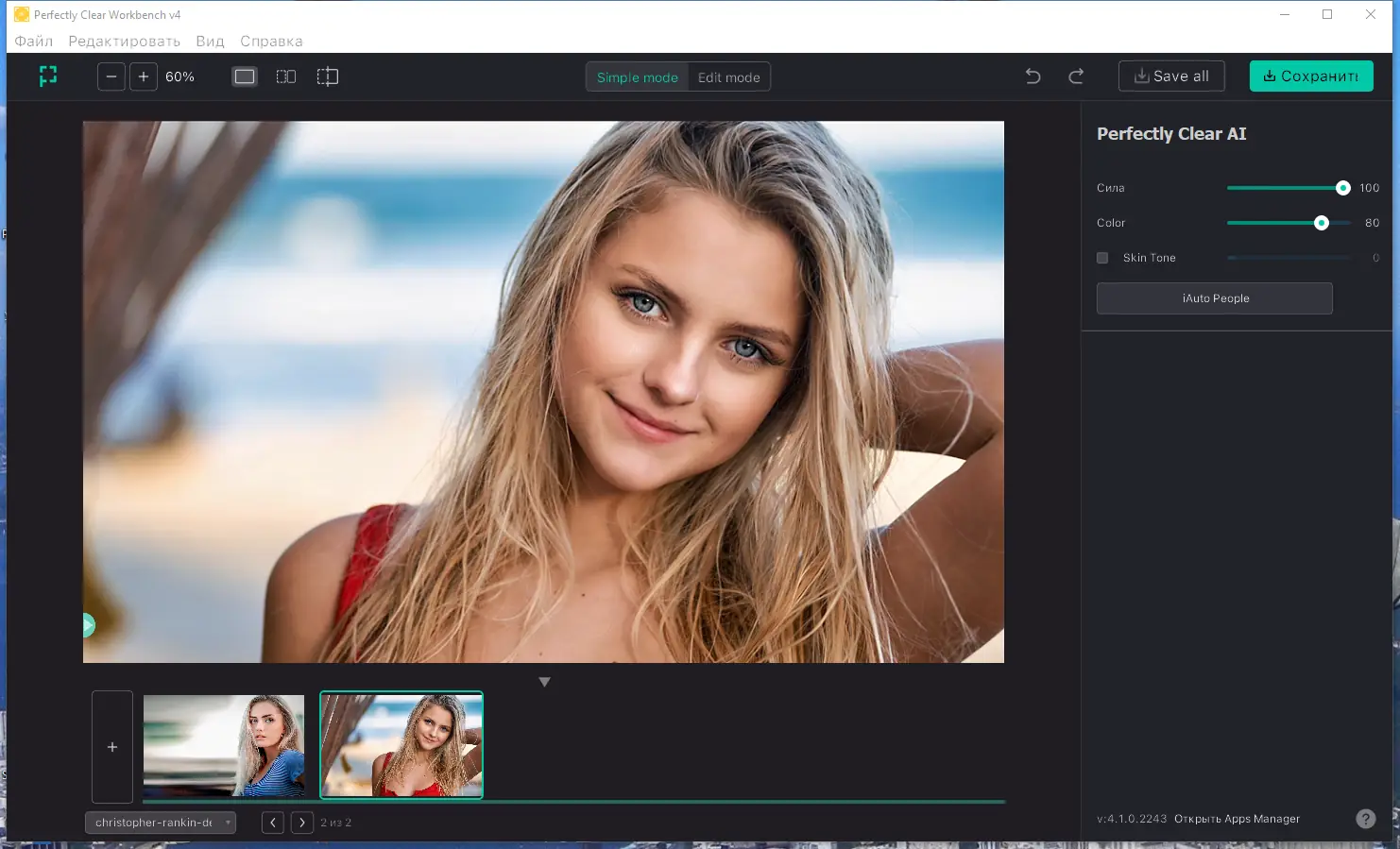Enable split view divider mode
The image size is (1400, 849).
coord(328,76)
